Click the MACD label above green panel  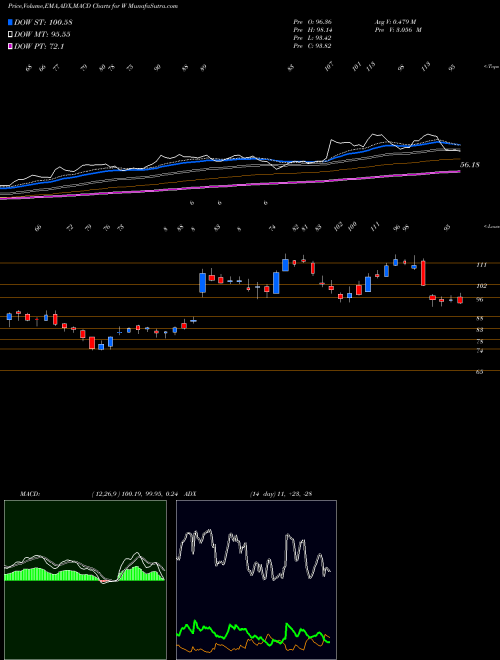[30, 494]
